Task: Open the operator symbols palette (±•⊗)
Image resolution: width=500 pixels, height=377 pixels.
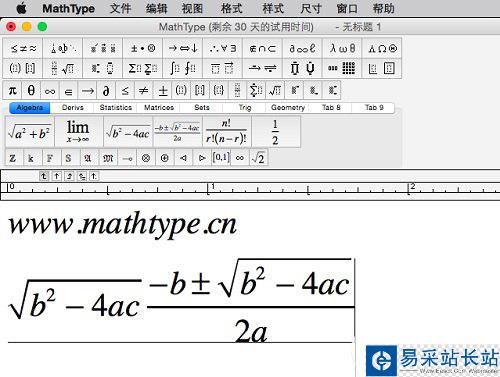Action: 143,49
